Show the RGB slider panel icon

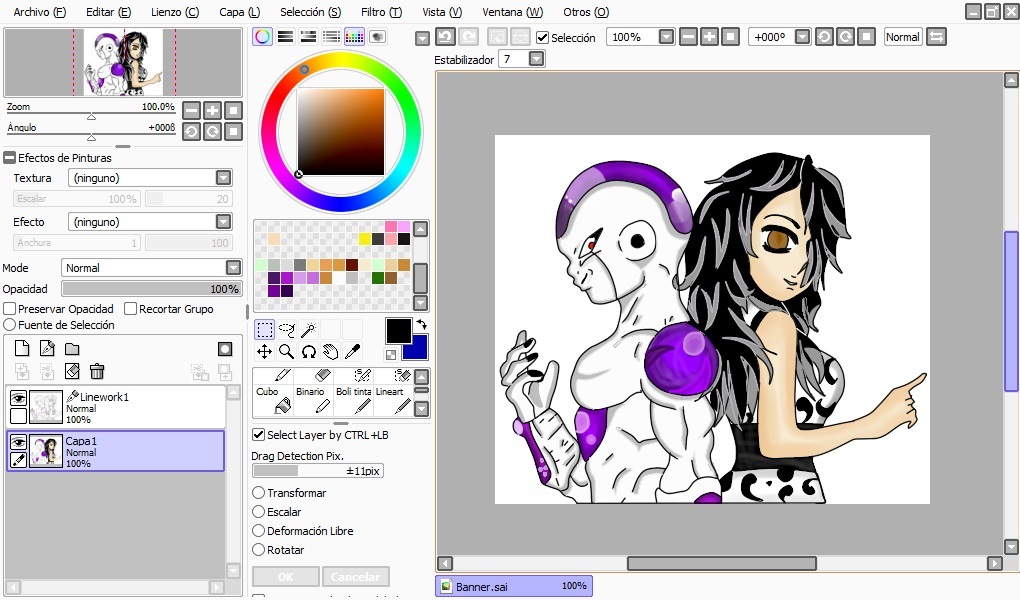coord(286,36)
